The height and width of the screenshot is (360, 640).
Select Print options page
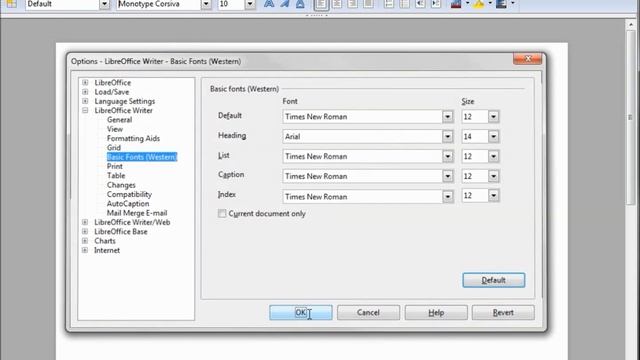[x=115, y=166]
